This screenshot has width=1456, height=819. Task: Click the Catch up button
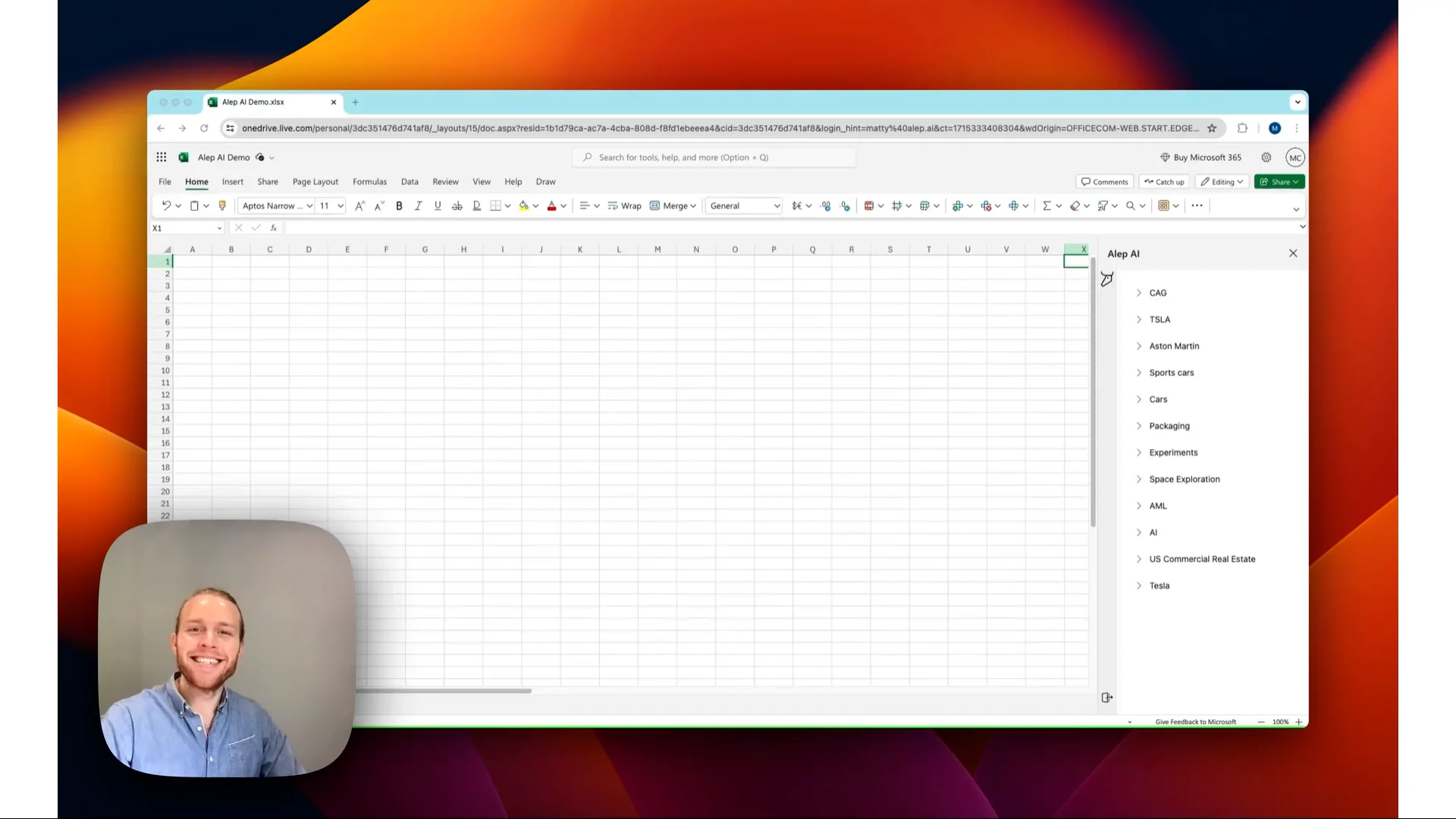pos(1164,181)
